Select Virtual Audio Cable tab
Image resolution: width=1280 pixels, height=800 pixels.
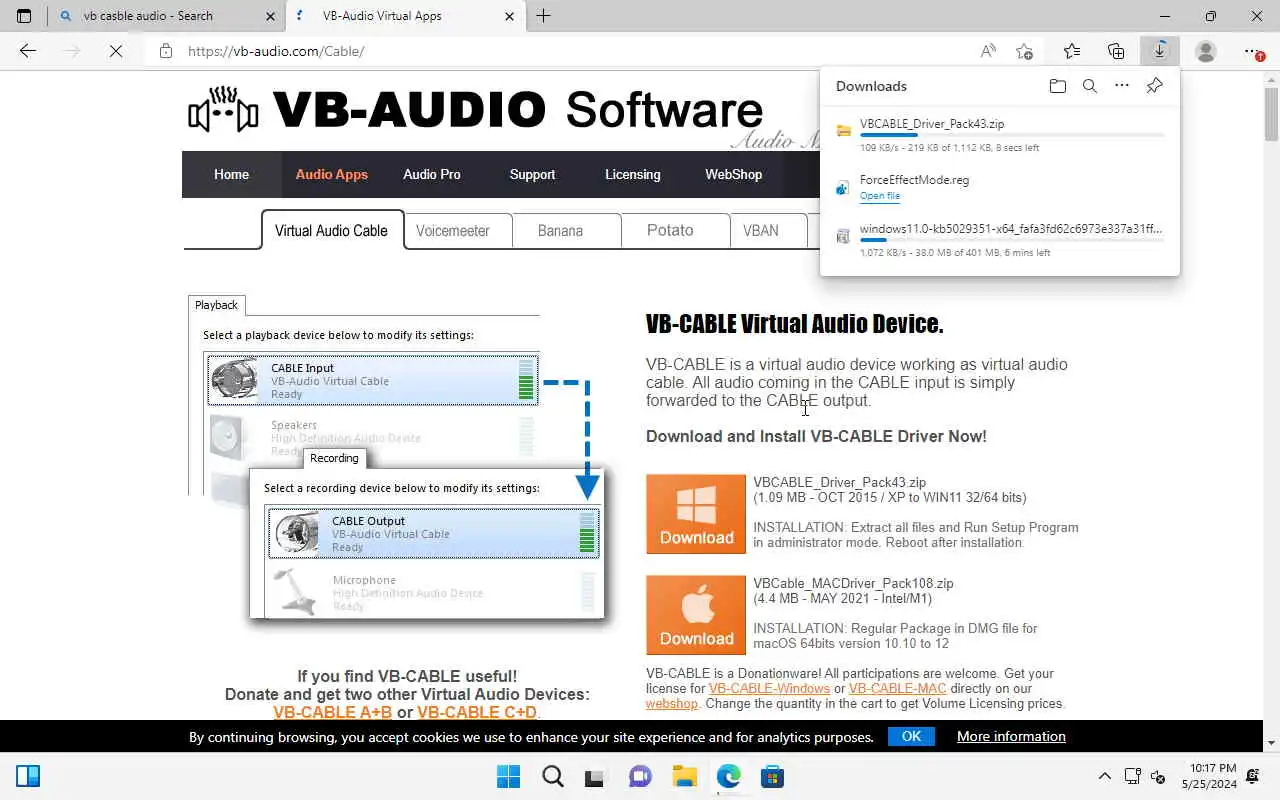point(332,230)
